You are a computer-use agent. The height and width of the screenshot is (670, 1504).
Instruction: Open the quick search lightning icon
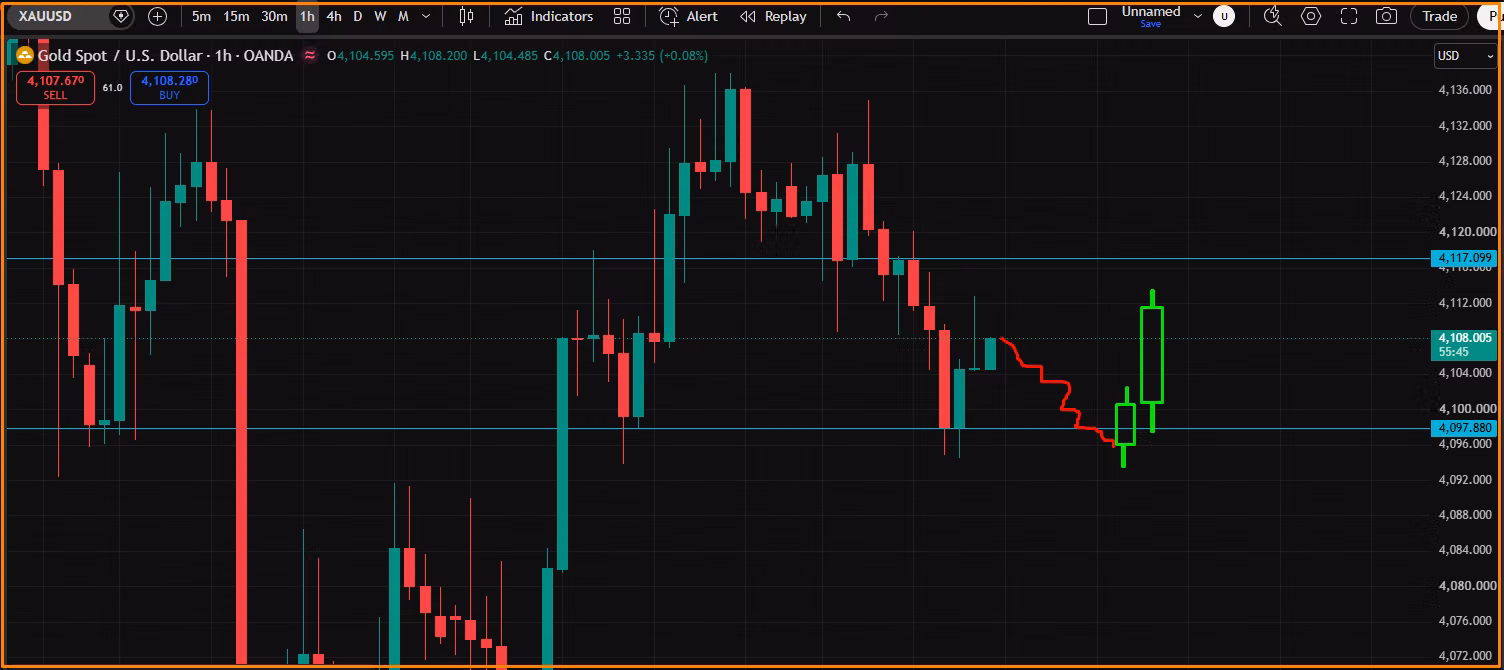point(1273,16)
